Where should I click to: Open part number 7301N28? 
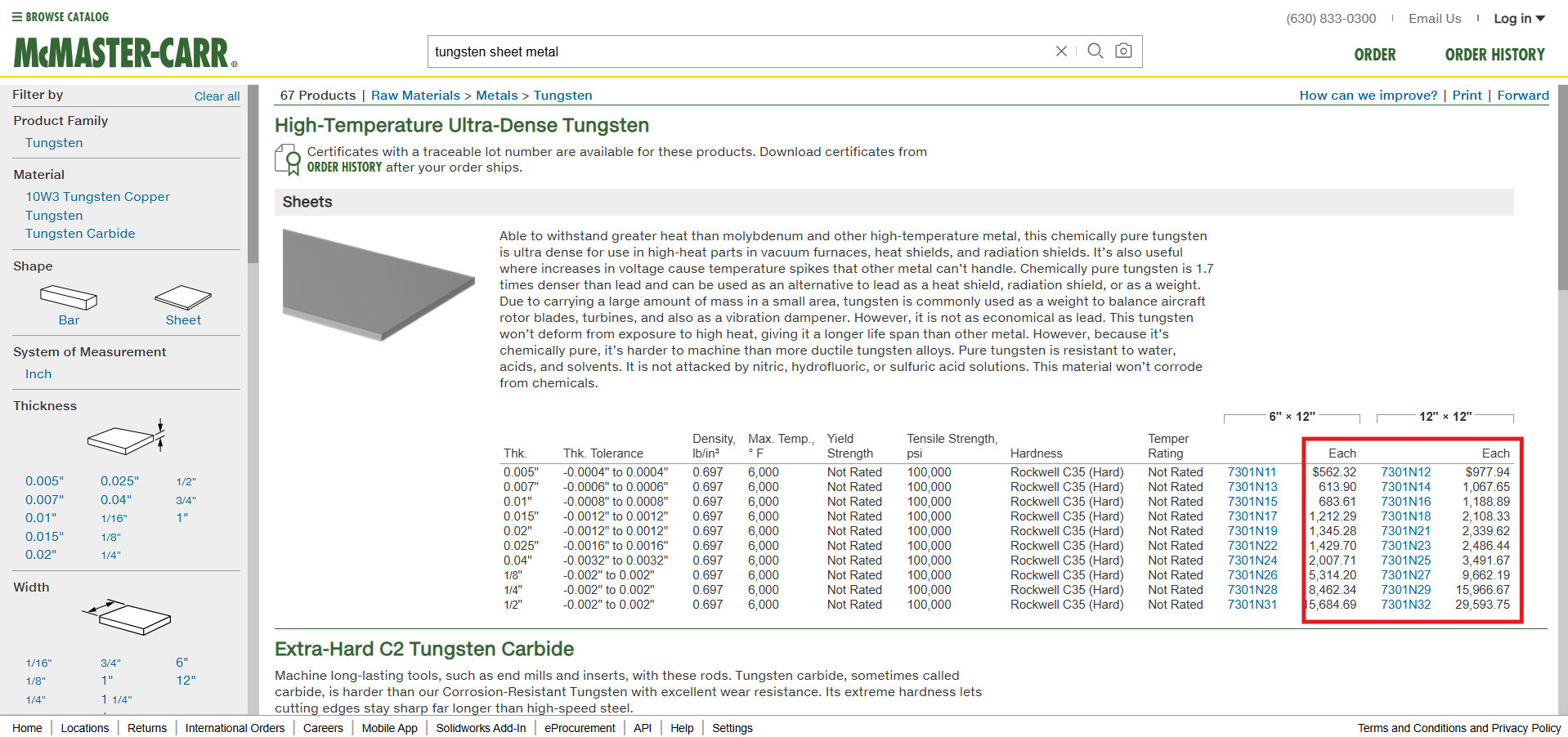(x=1252, y=590)
